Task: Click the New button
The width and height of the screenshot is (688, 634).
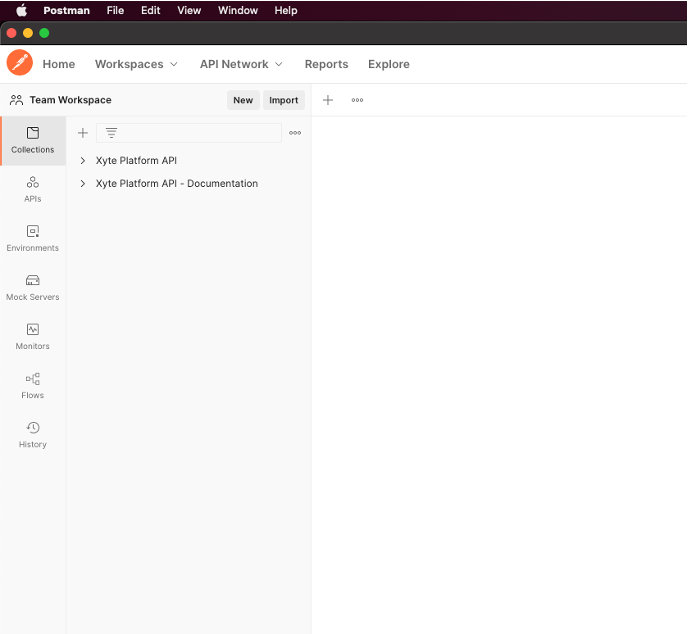Action: click(243, 100)
